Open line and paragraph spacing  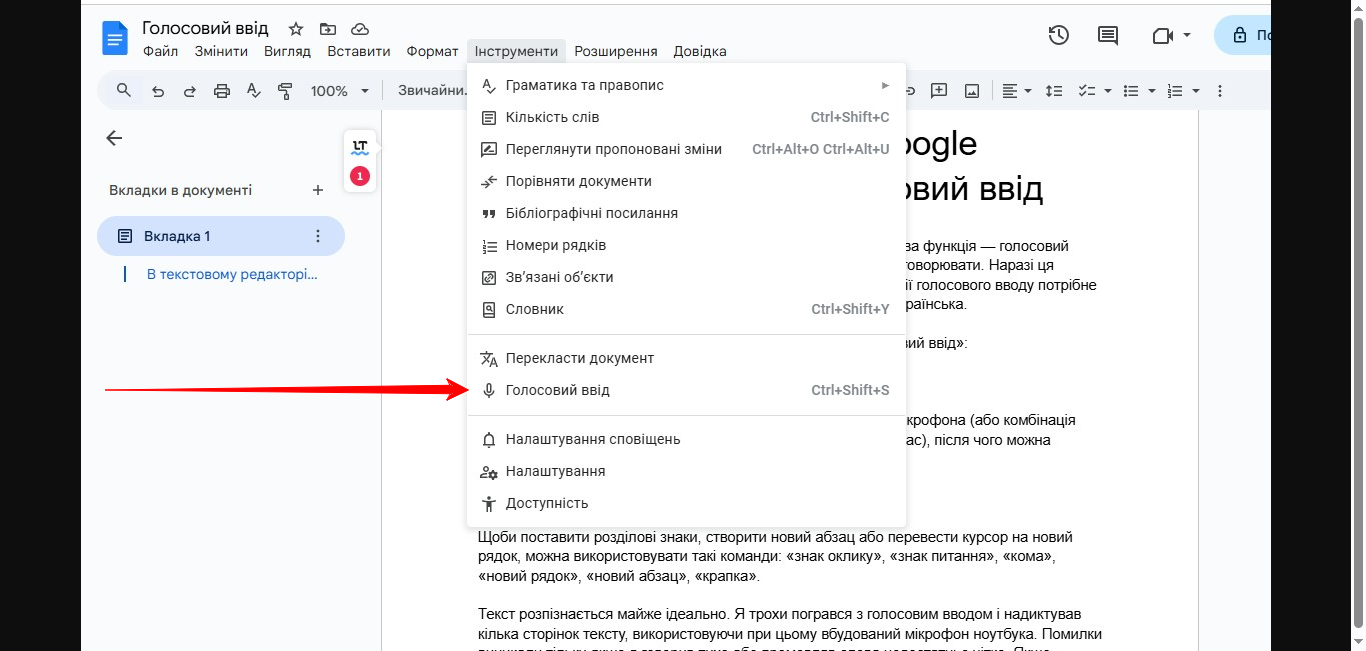[1054, 91]
